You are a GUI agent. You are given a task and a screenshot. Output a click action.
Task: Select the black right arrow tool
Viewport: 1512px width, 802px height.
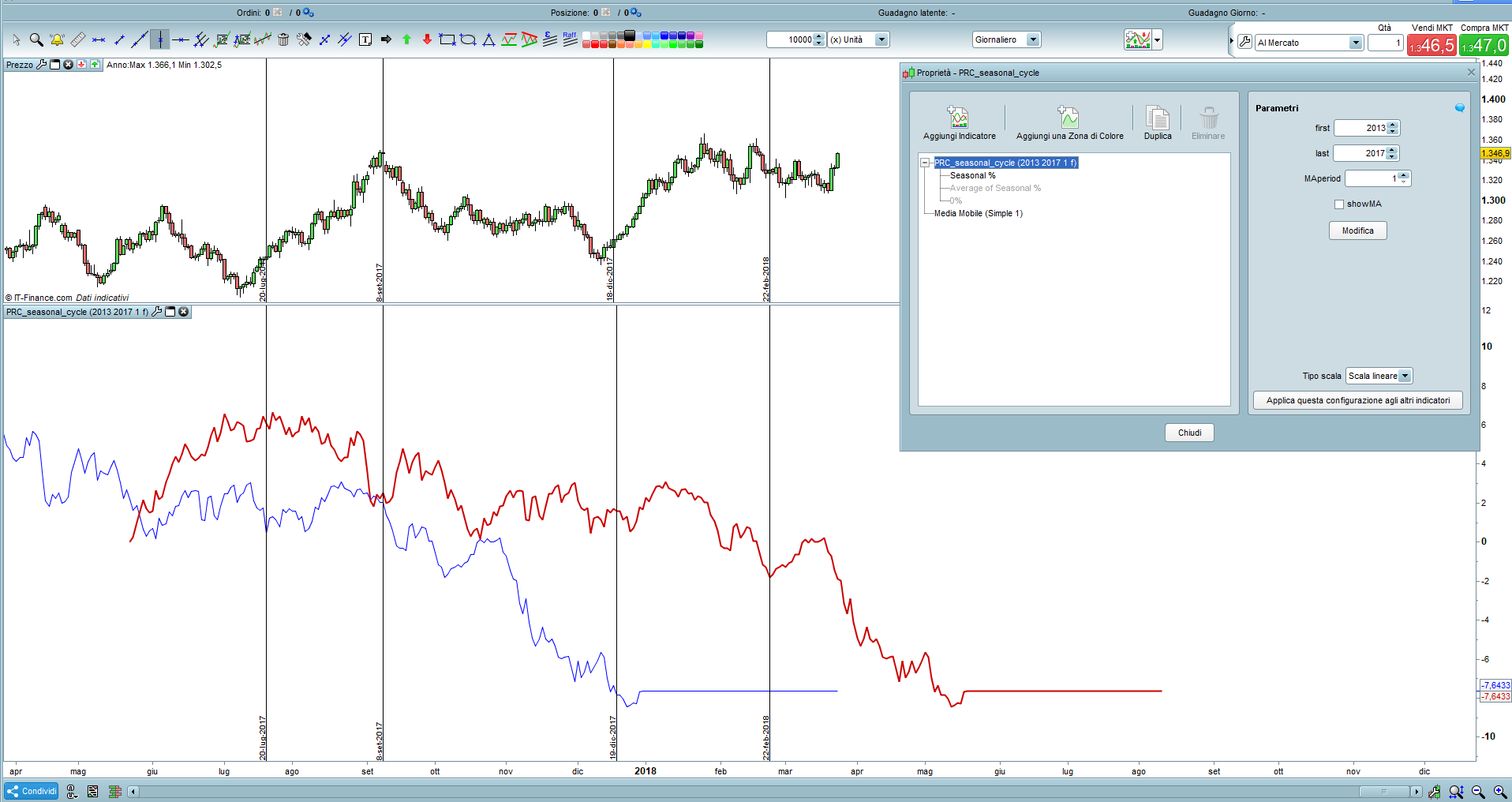pos(386,39)
